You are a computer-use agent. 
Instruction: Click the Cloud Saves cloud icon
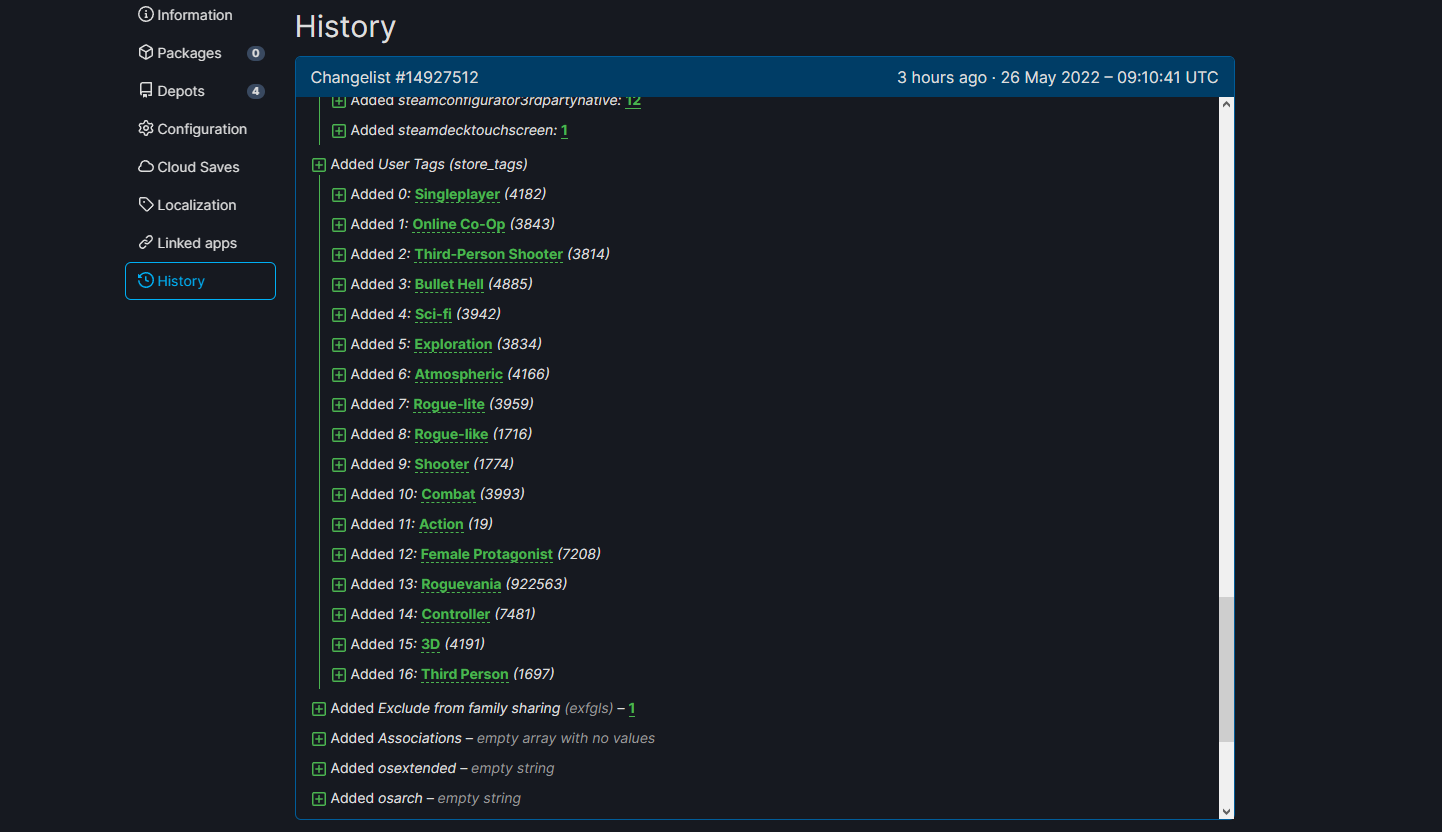(x=146, y=167)
